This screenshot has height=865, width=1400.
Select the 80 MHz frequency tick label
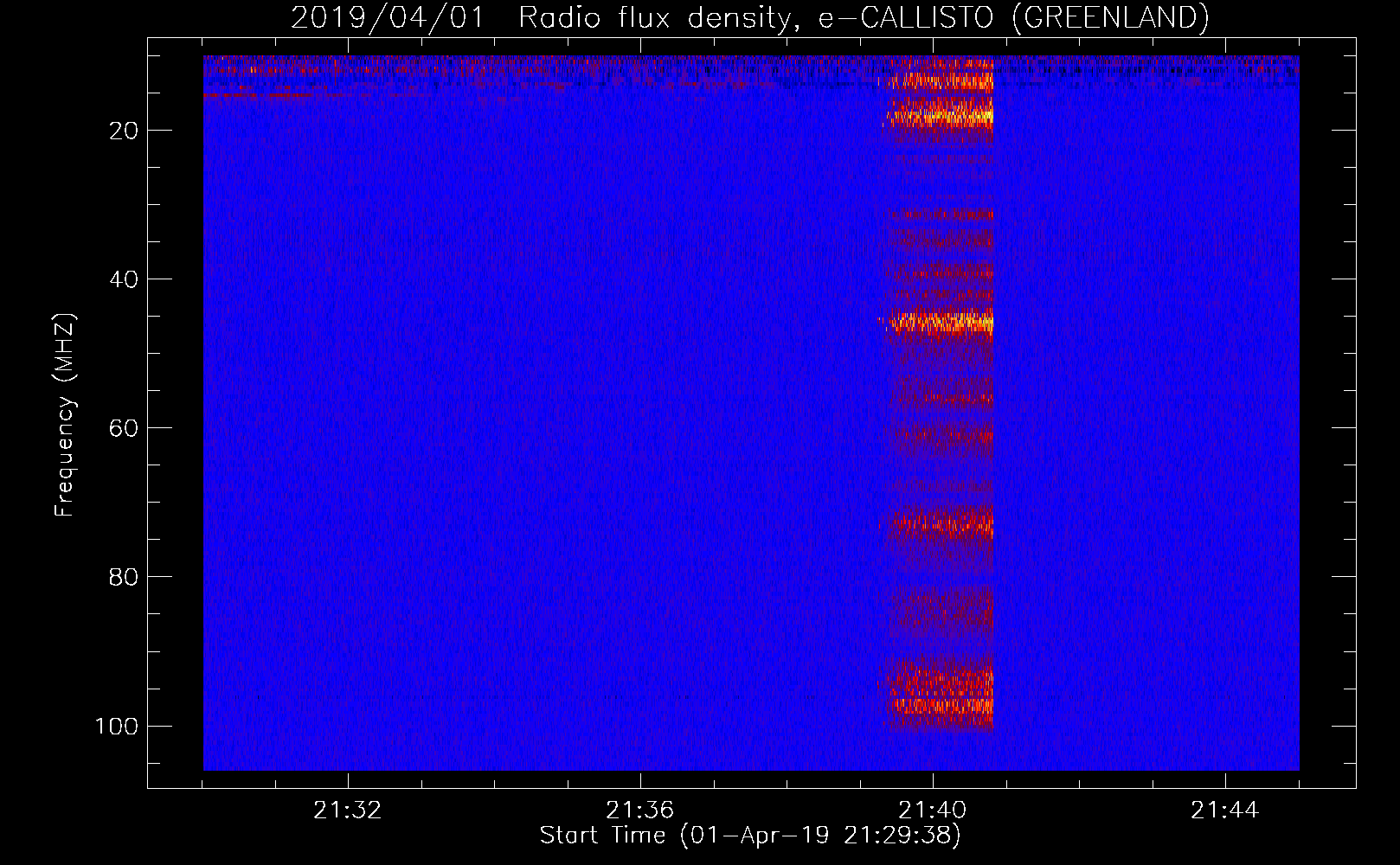click(124, 577)
